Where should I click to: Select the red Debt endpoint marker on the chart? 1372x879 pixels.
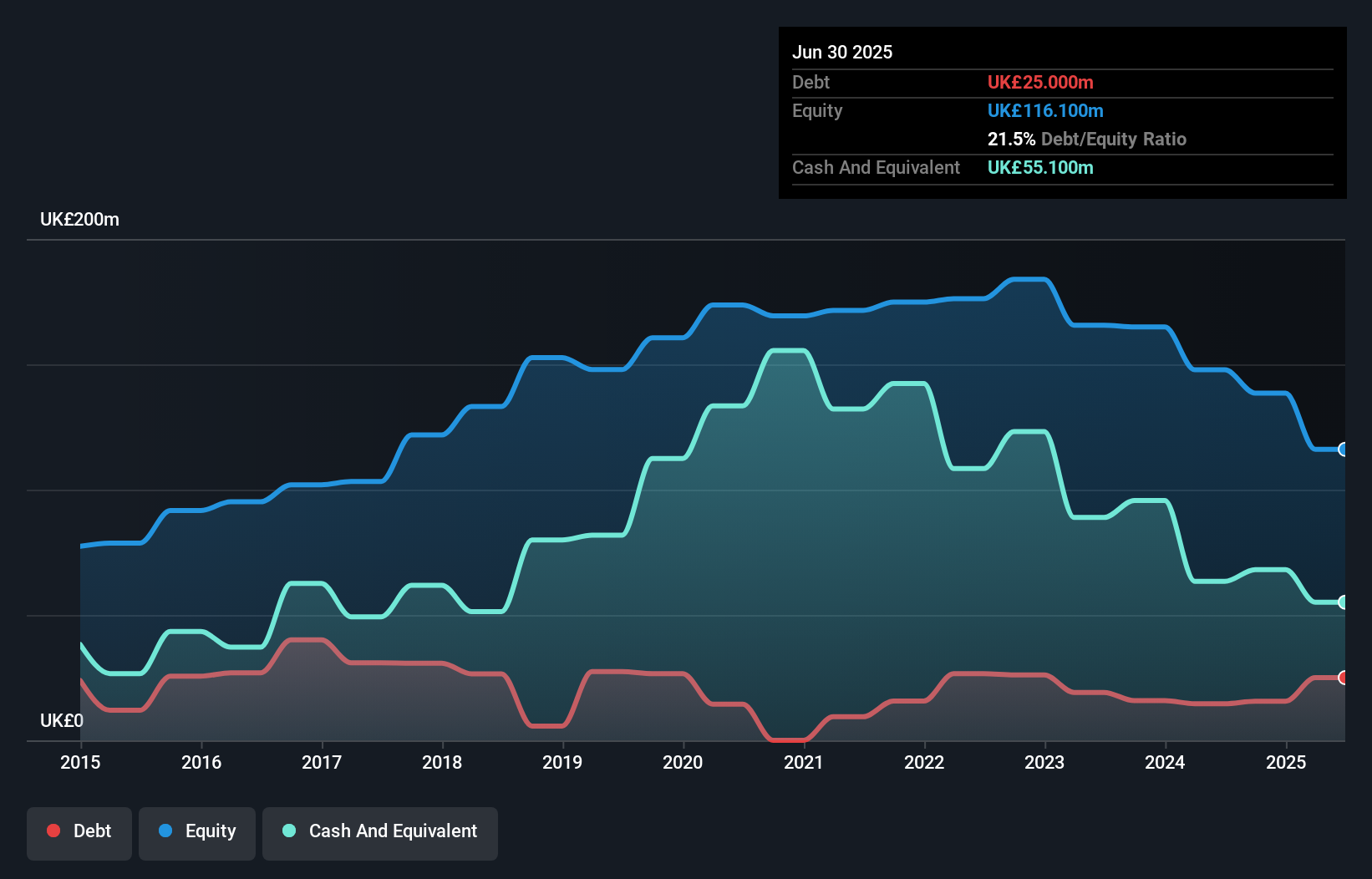[1344, 678]
